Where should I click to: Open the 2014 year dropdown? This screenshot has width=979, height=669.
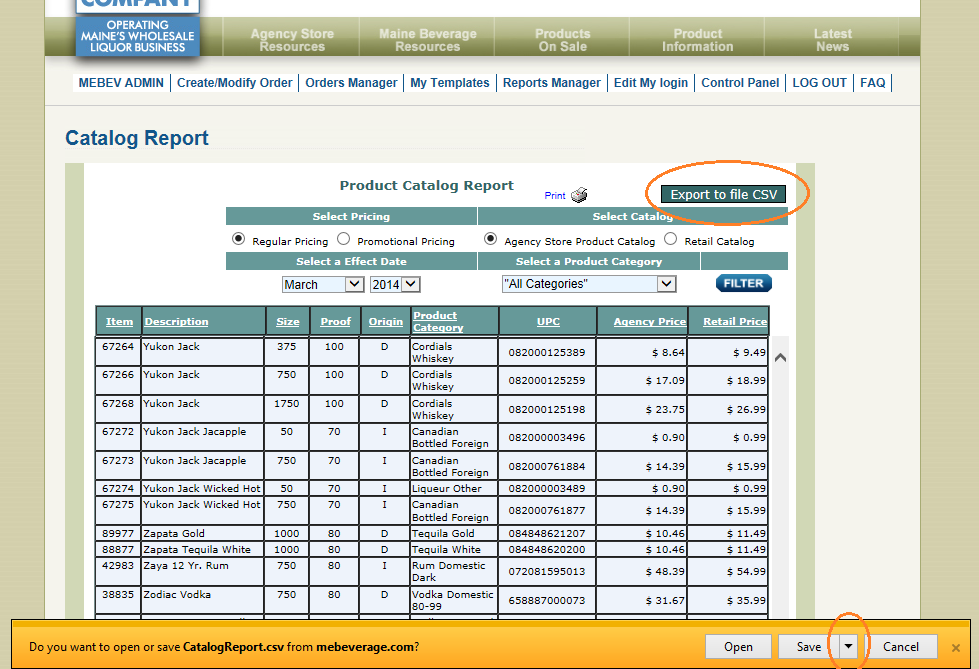395,284
